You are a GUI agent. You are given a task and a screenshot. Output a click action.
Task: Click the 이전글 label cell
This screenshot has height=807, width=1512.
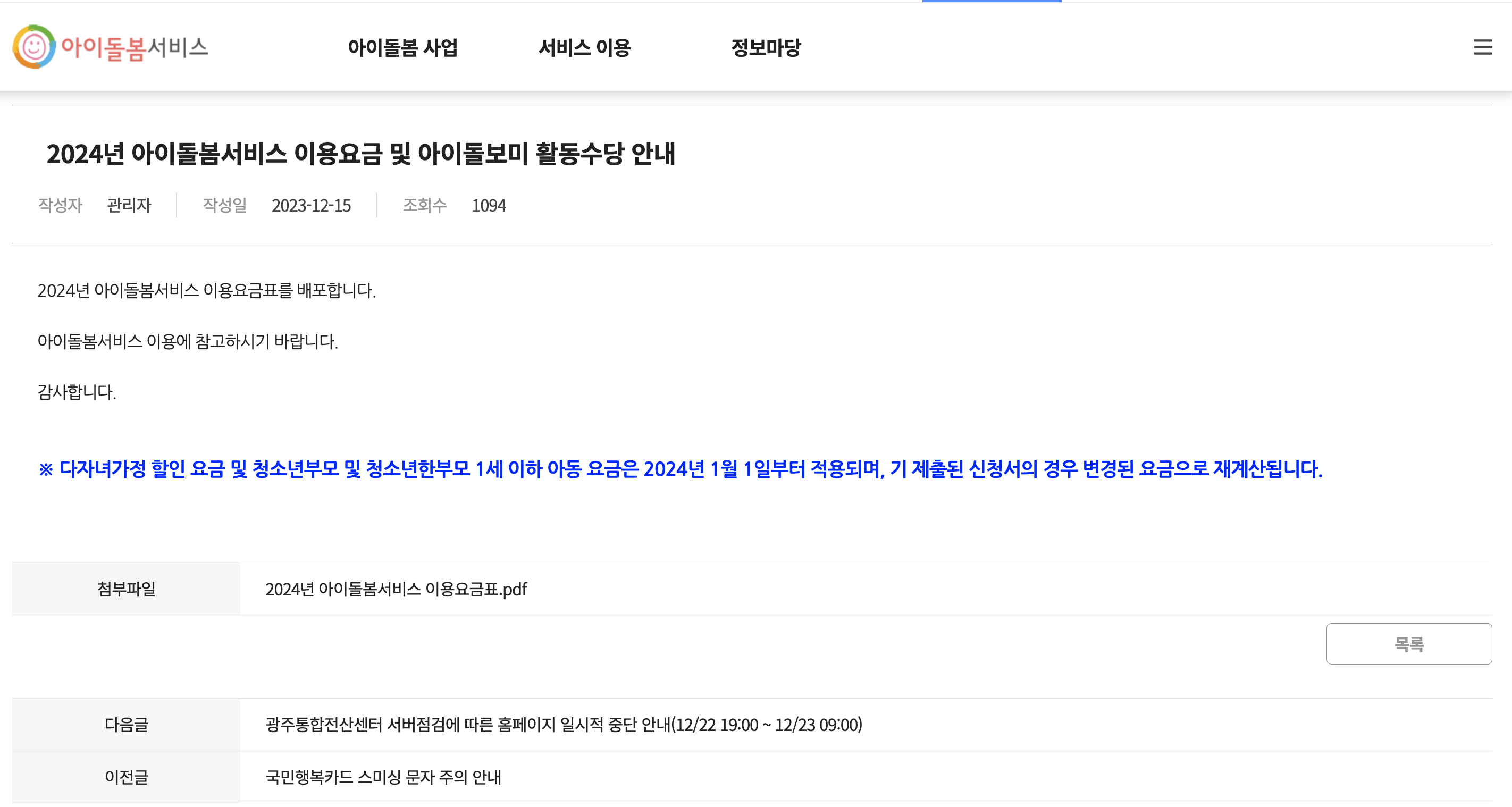point(126,777)
